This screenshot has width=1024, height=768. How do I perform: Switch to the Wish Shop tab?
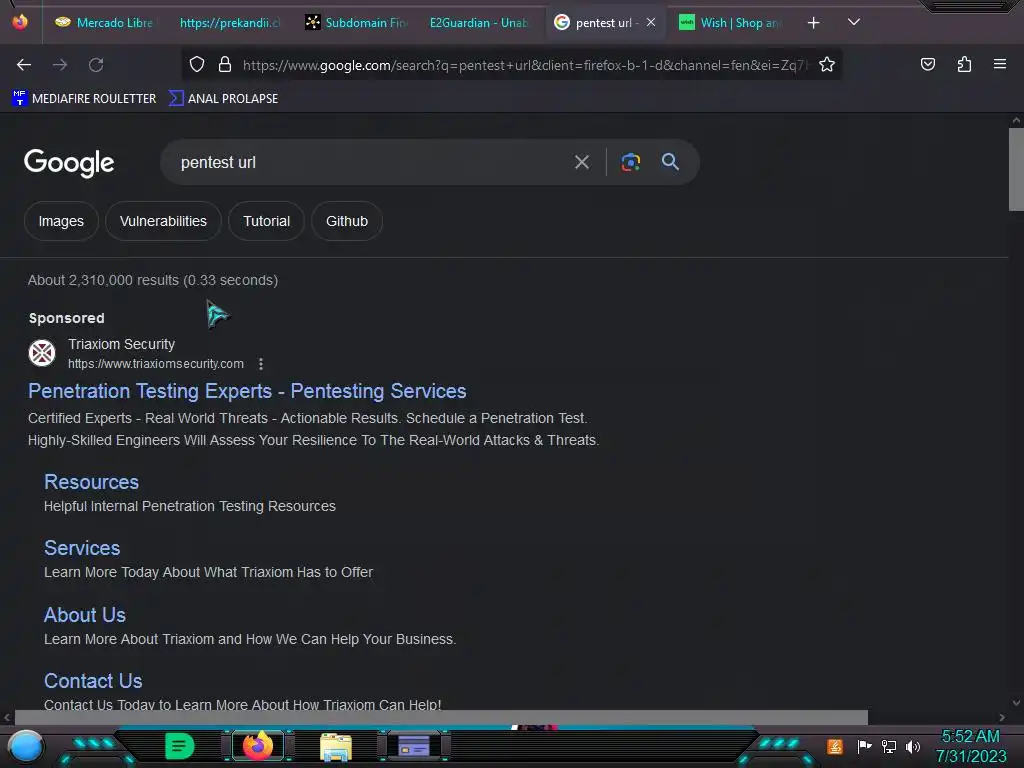click(730, 23)
